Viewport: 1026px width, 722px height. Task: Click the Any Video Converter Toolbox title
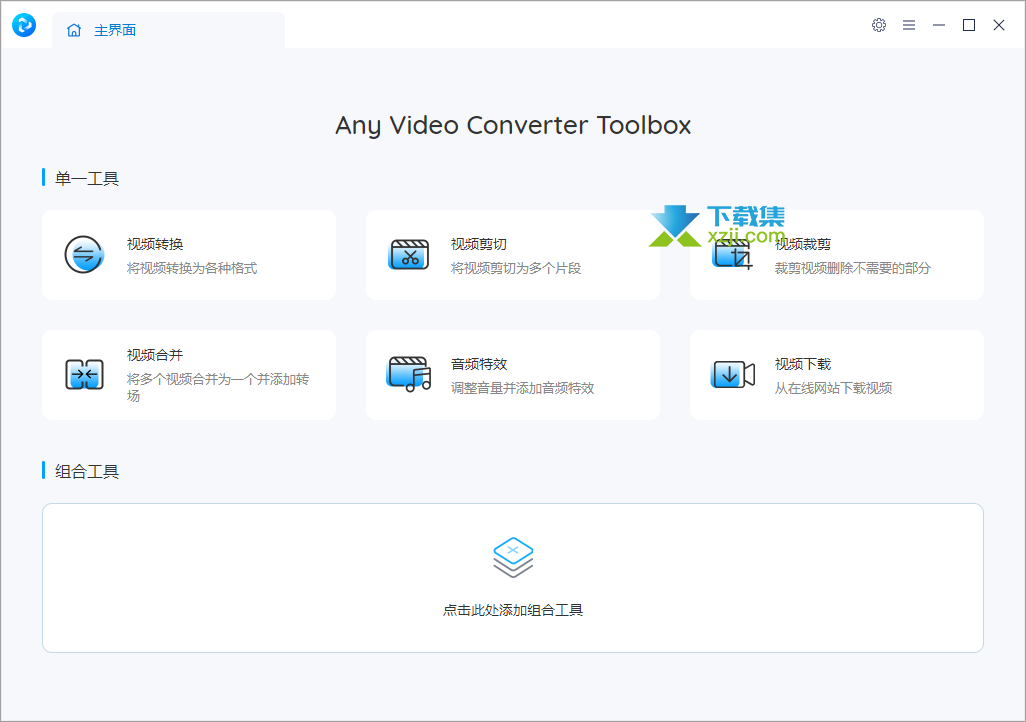click(x=513, y=126)
